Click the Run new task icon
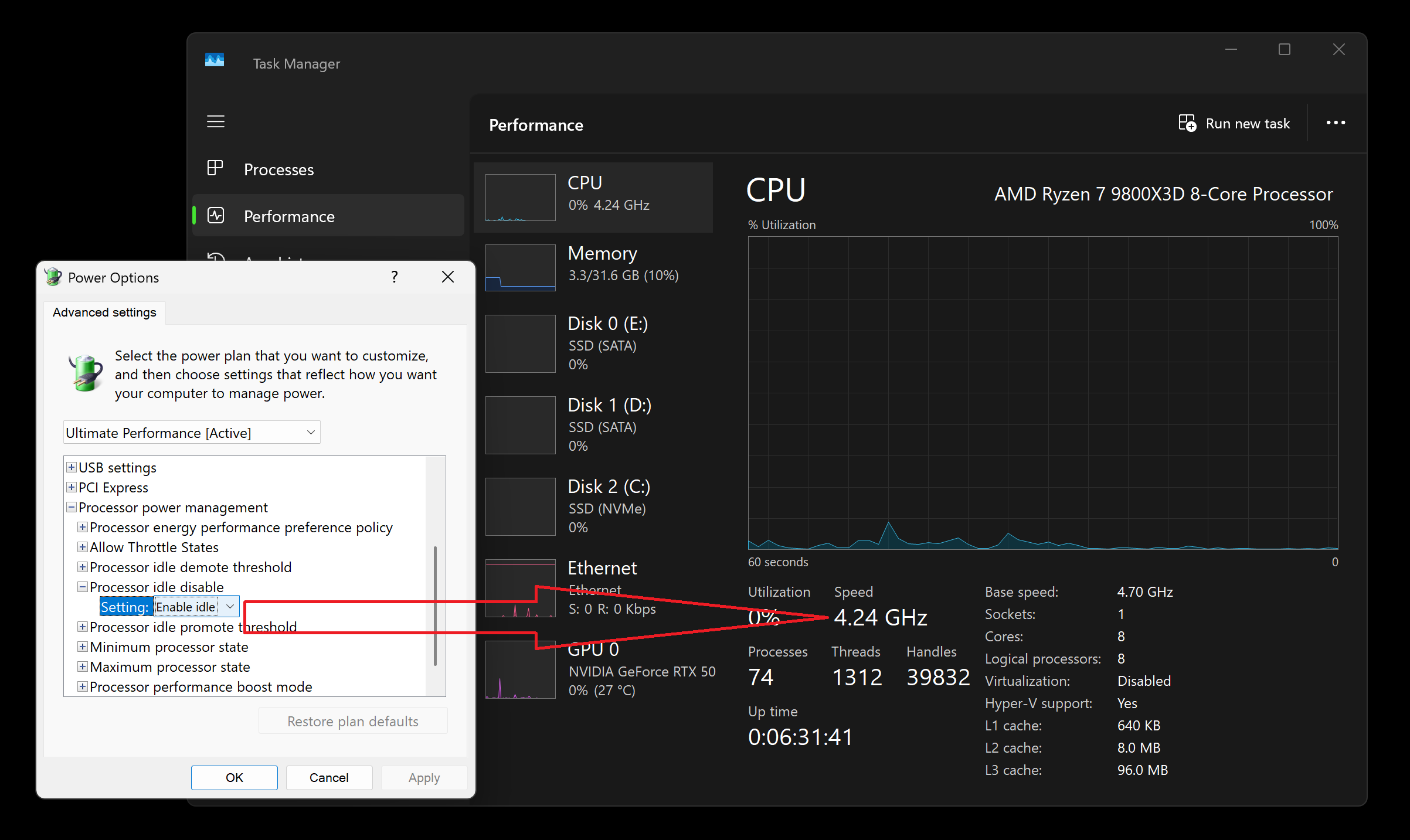Image resolution: width=1410 pixels, height=840 pixels. click(1187, 123)
